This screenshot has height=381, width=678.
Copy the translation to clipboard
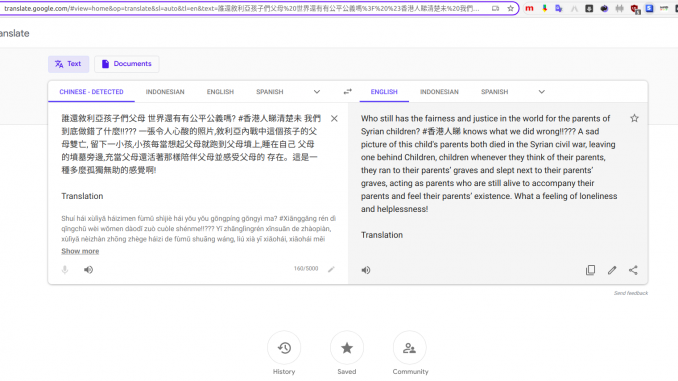pos(590,270)
